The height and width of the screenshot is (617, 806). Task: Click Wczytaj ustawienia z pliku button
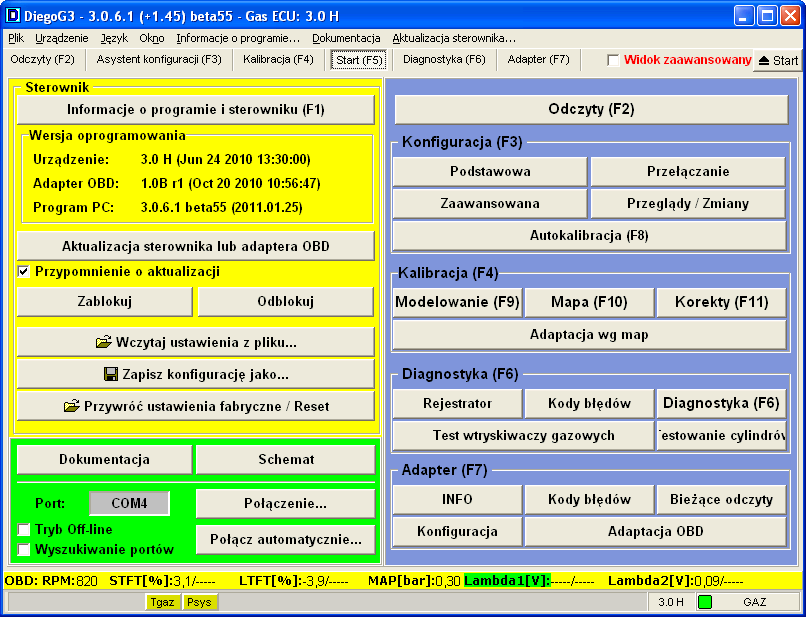coord(196,342)
